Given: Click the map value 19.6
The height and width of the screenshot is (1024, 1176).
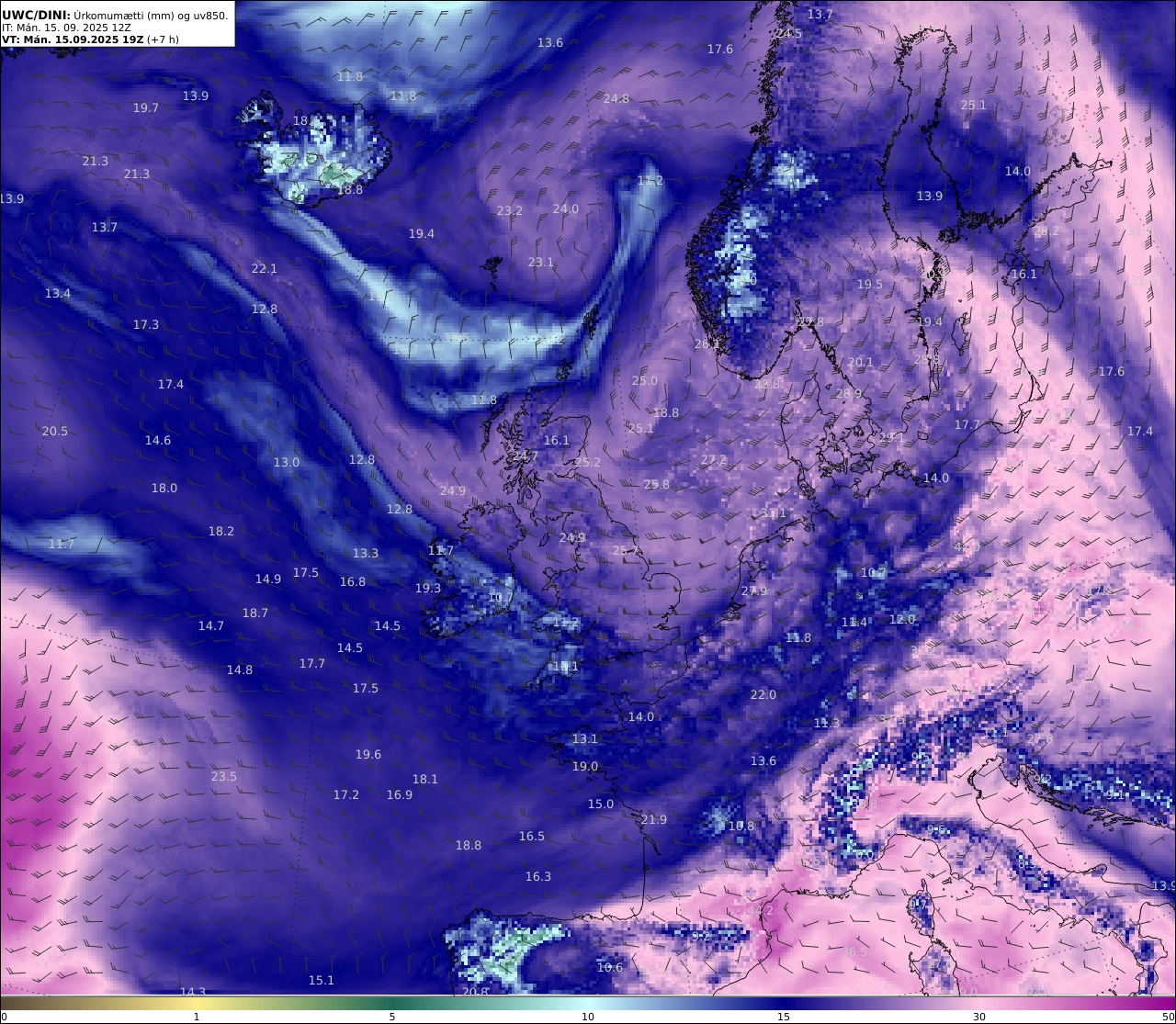Looking at the screenshot, I should click(368, 755).
